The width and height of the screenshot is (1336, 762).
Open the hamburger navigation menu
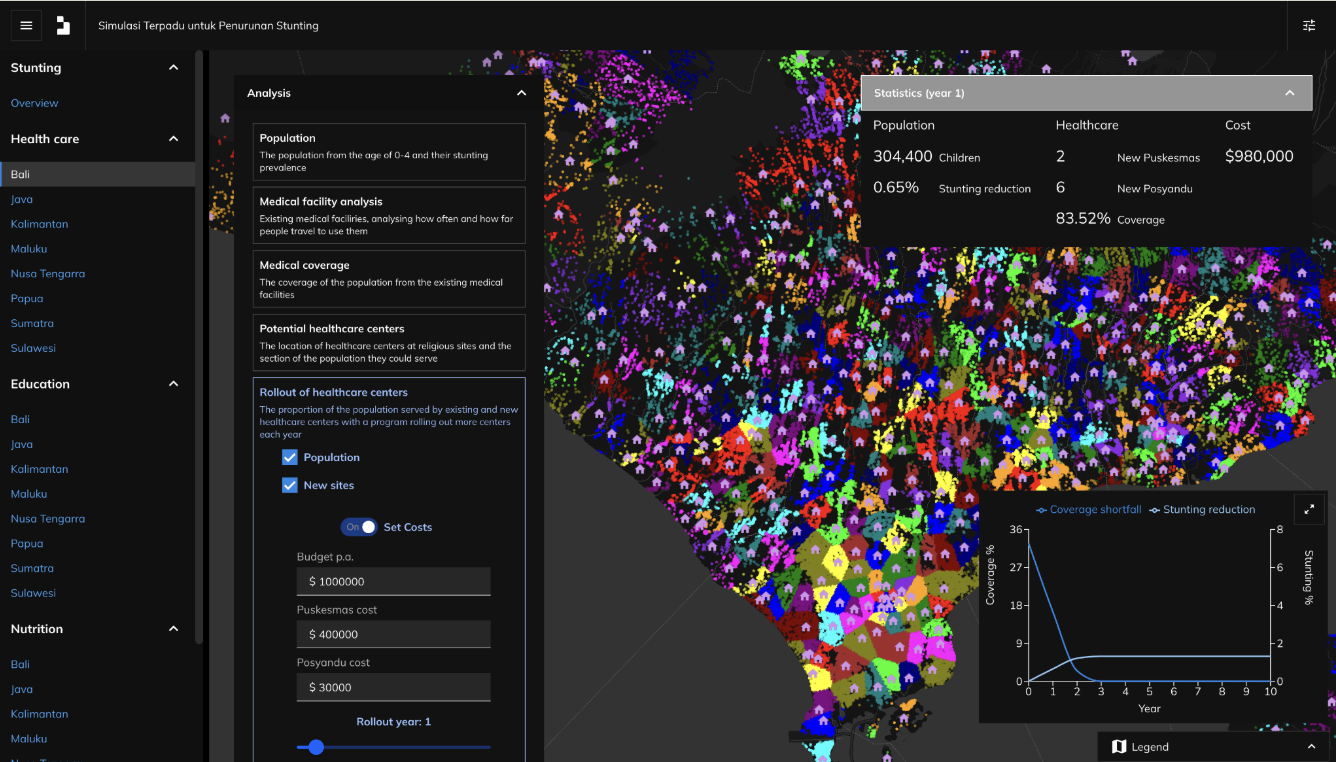pyautogui.click(x=26, y=26)
